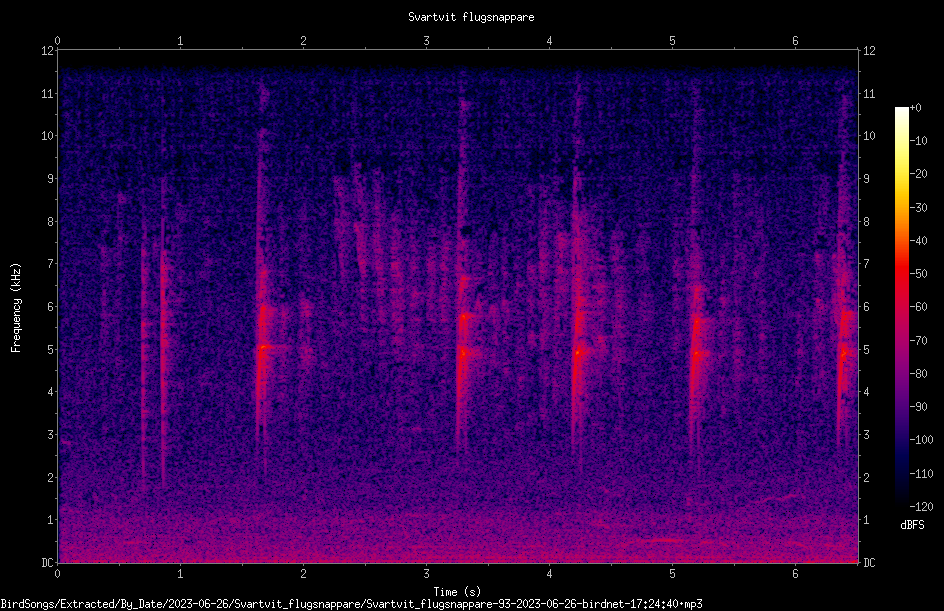Screen dimensions: 944x611
Task: Click the '6' tick on the bottom time axis
Action: click(x=795, y=574)
